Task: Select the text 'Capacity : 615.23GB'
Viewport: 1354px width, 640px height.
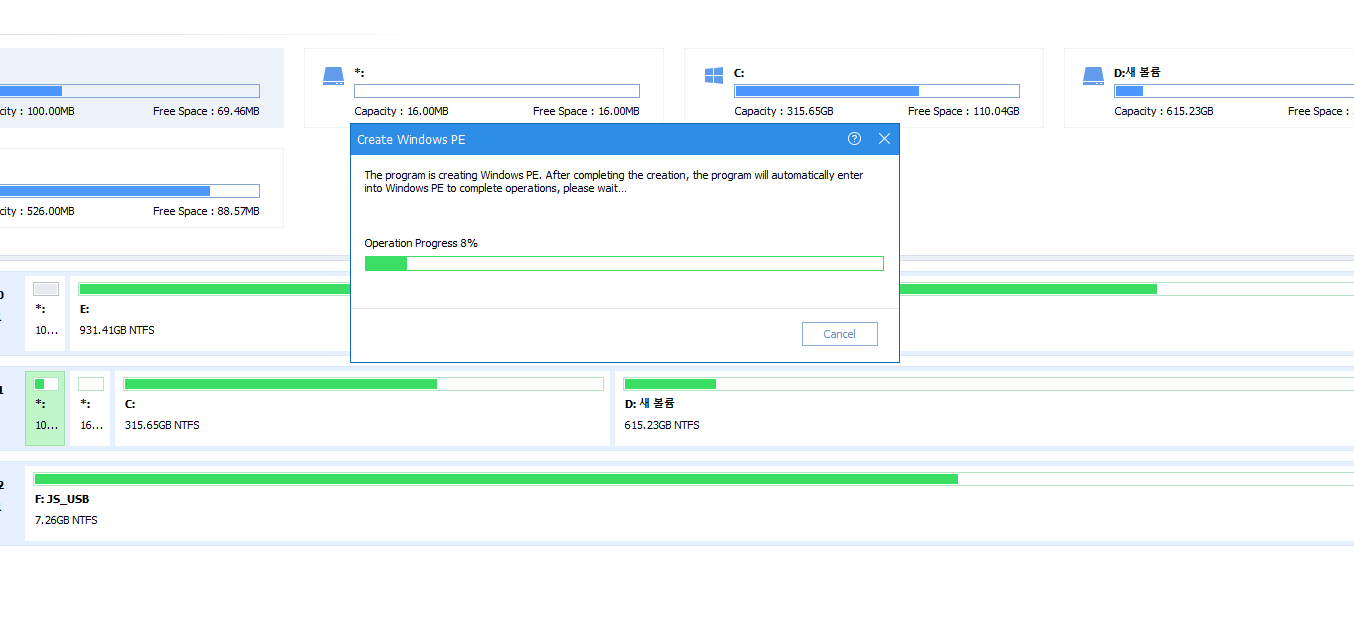Action: coord(1164,111)
